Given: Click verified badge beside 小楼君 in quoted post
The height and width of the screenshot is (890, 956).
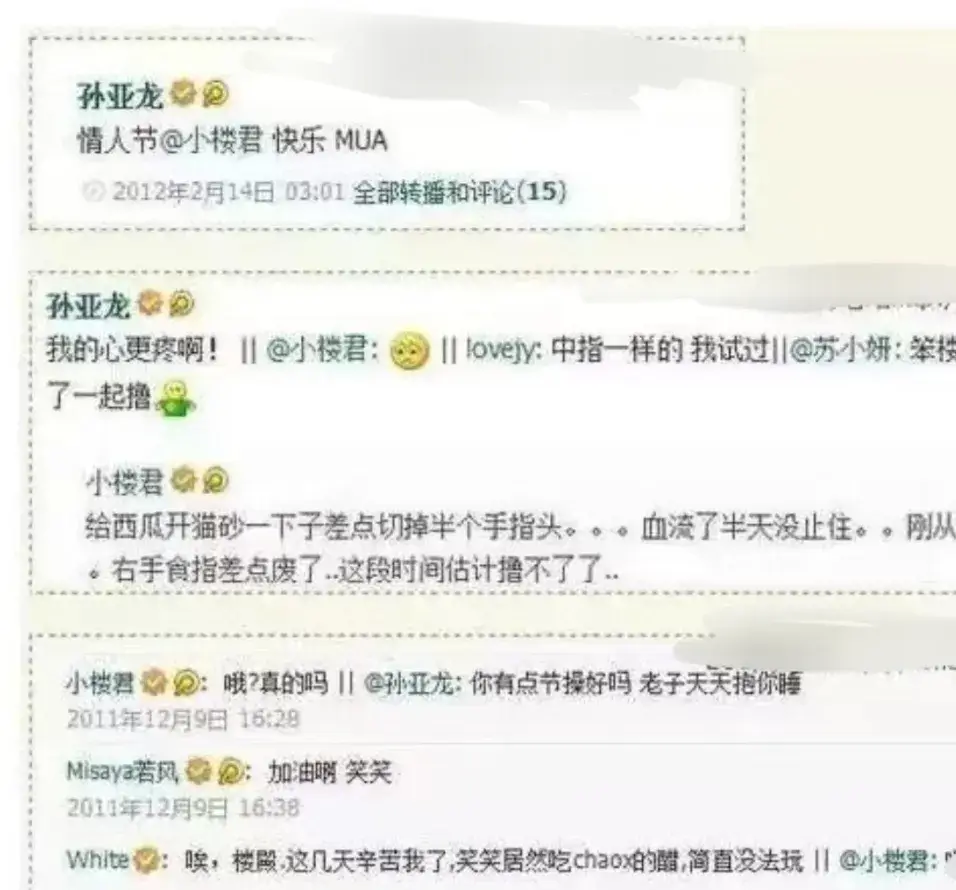Looking at the screenshot, I should [181, 480].
